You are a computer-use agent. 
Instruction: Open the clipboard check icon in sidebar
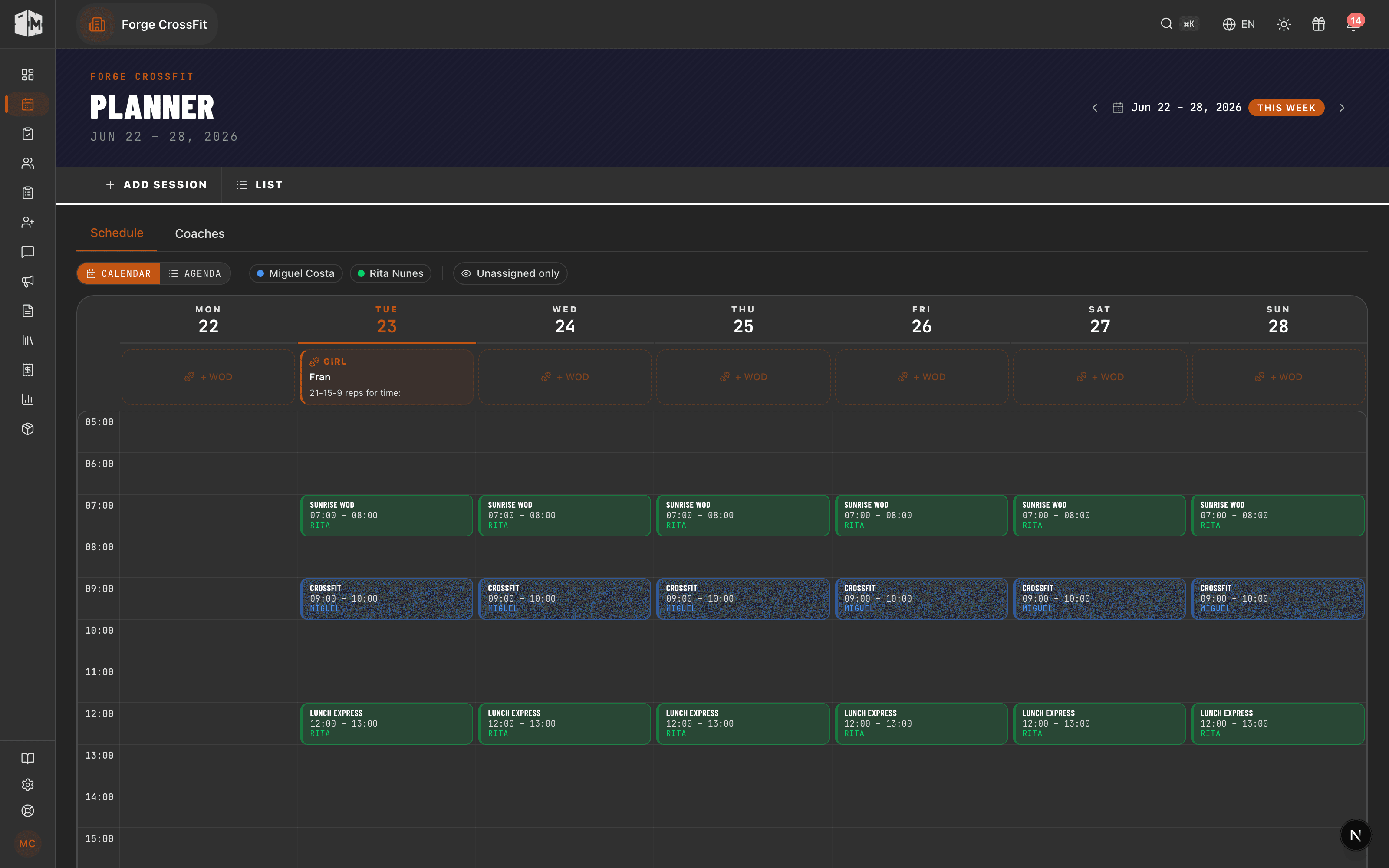(27, 134)
